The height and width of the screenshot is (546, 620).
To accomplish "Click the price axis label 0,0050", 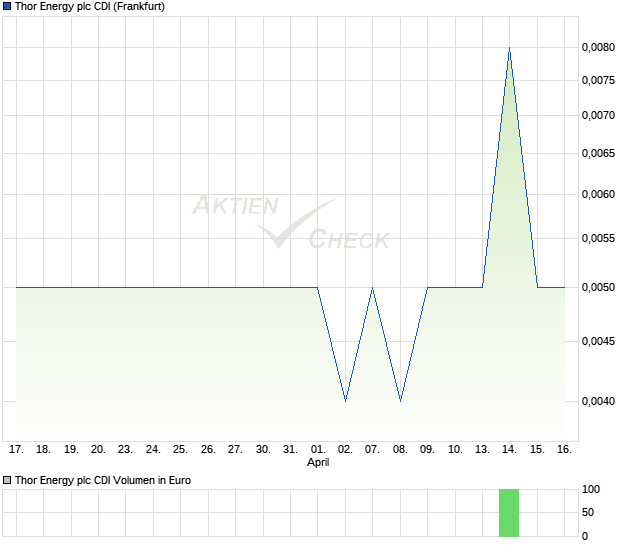I will (598, 287).
